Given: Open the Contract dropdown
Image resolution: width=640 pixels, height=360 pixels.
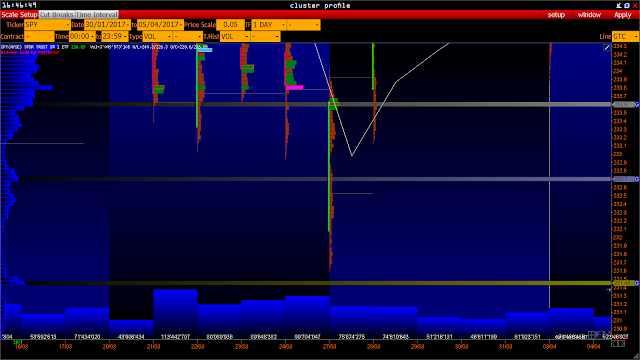Looking at the screenshot, I should pos(39,36).
